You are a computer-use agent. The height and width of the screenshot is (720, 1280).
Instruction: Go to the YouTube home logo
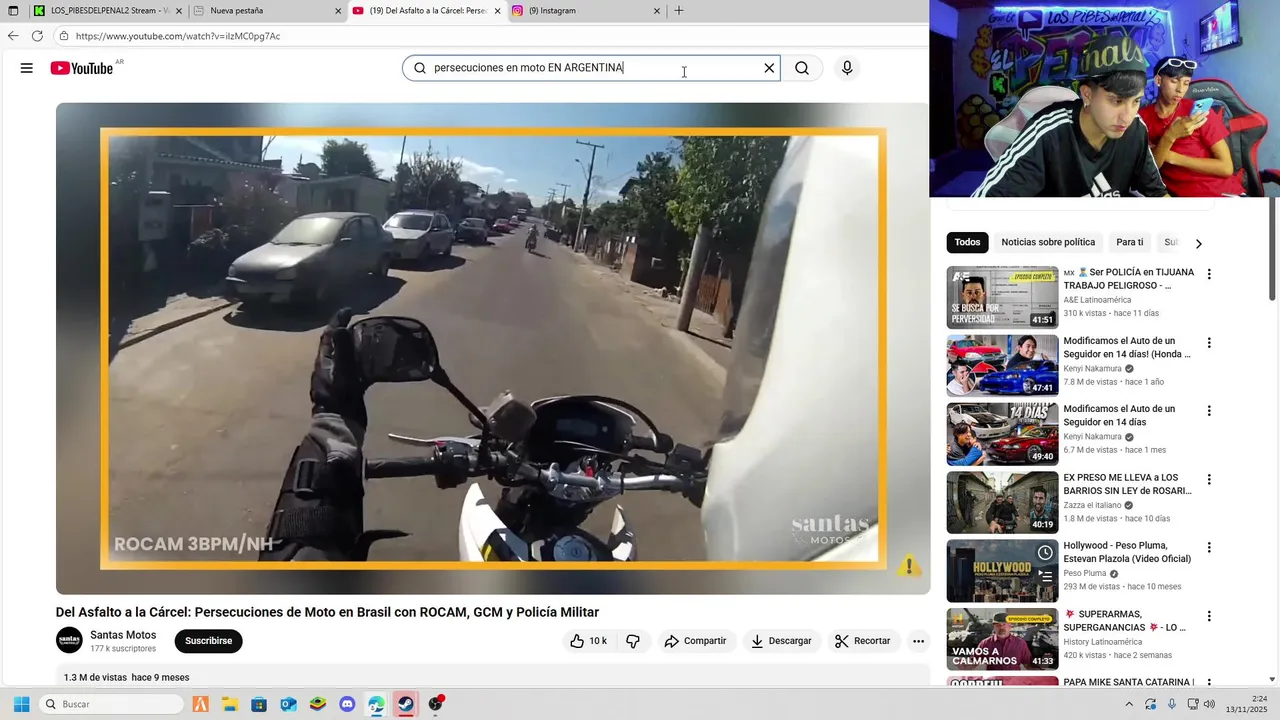click(82, 68)
